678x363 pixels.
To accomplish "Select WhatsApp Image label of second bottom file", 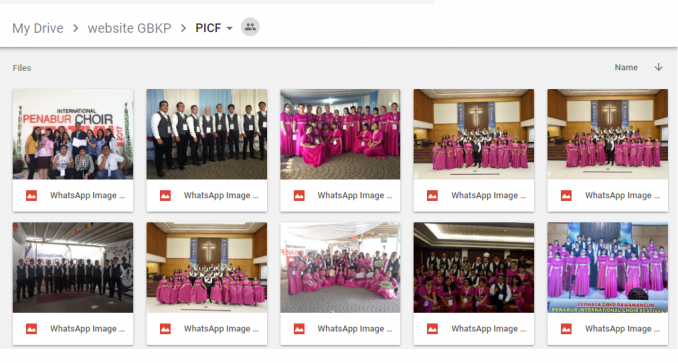I will (221, 329).
